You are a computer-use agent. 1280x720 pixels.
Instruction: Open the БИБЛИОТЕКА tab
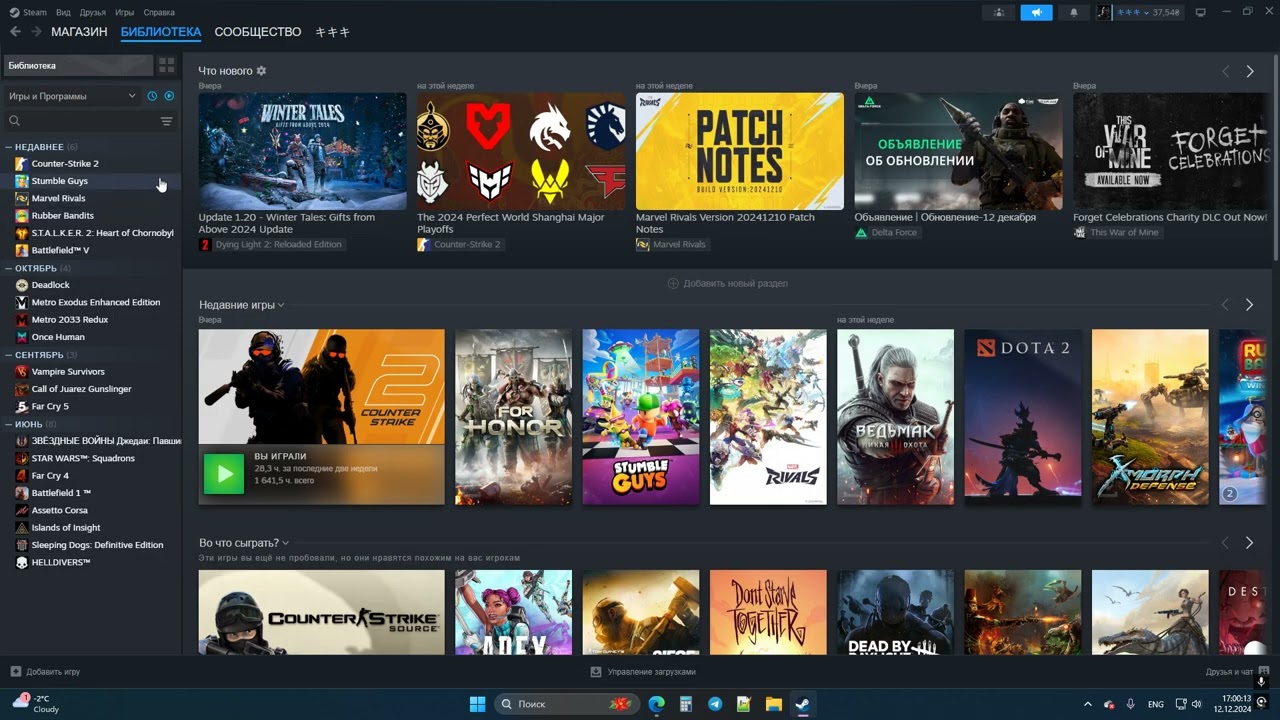tap(161, 32)
